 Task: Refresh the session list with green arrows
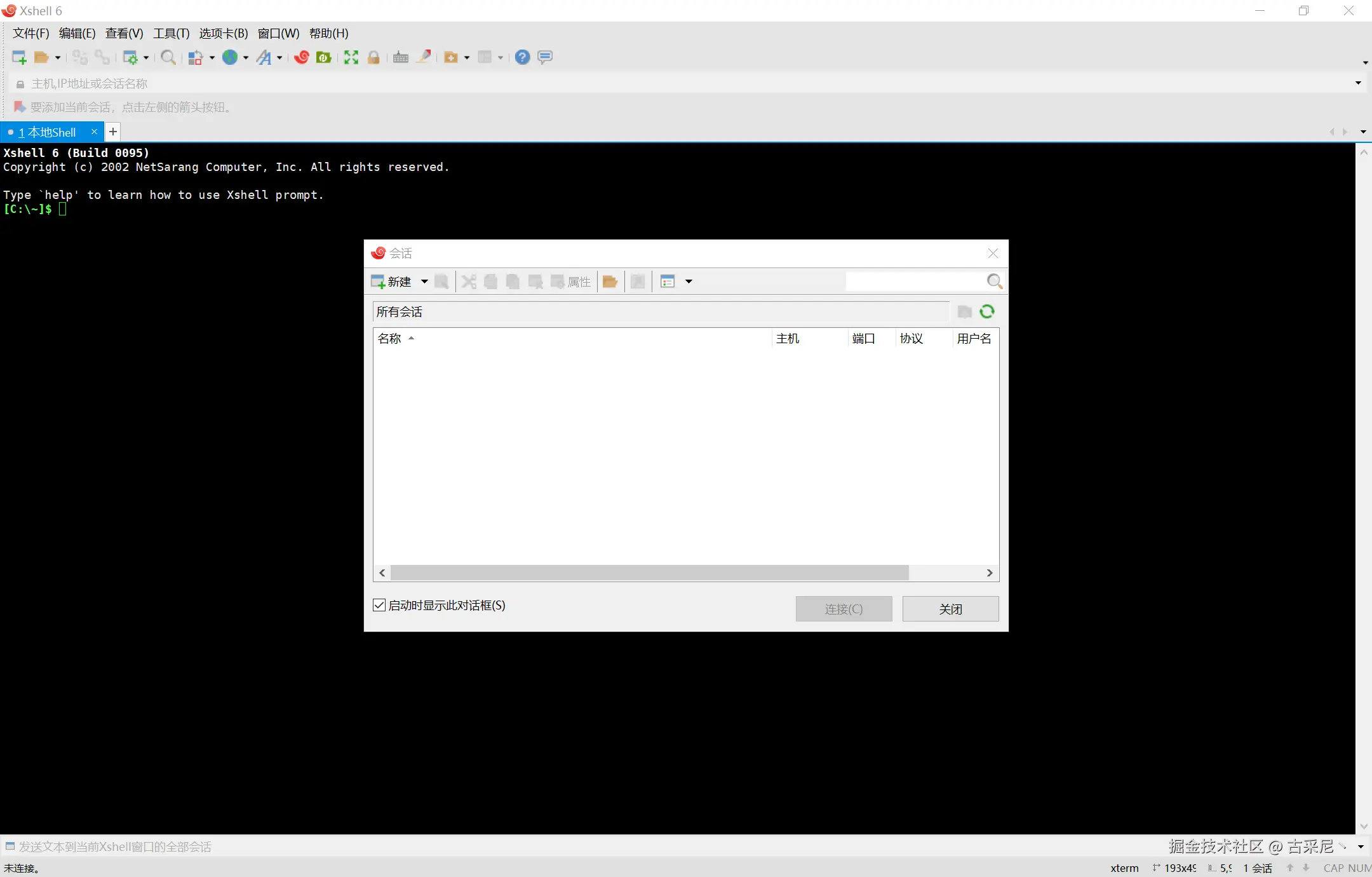pos(986,311)
